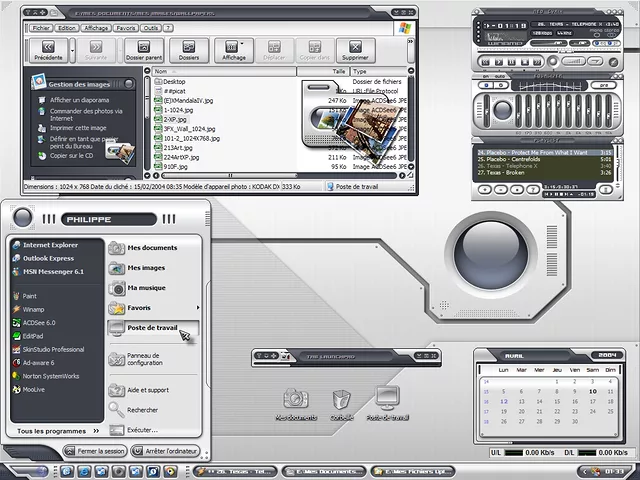Expand Tous les programmes list
The width and height of the screenshot is (640, 480).
point(52,431)
